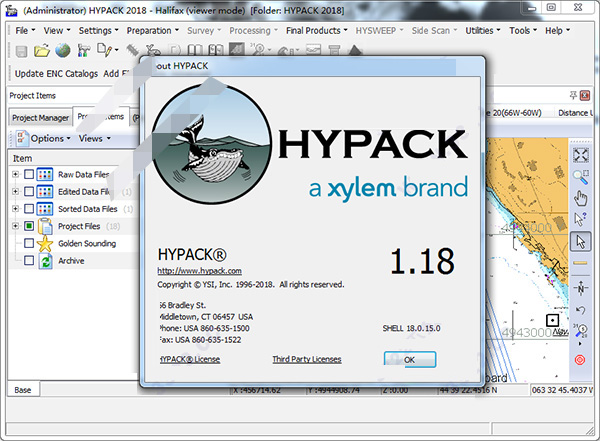
Task: Open dropdown arrow beside sounding magnifier toolbar icon
Action: tap(270, 50)
